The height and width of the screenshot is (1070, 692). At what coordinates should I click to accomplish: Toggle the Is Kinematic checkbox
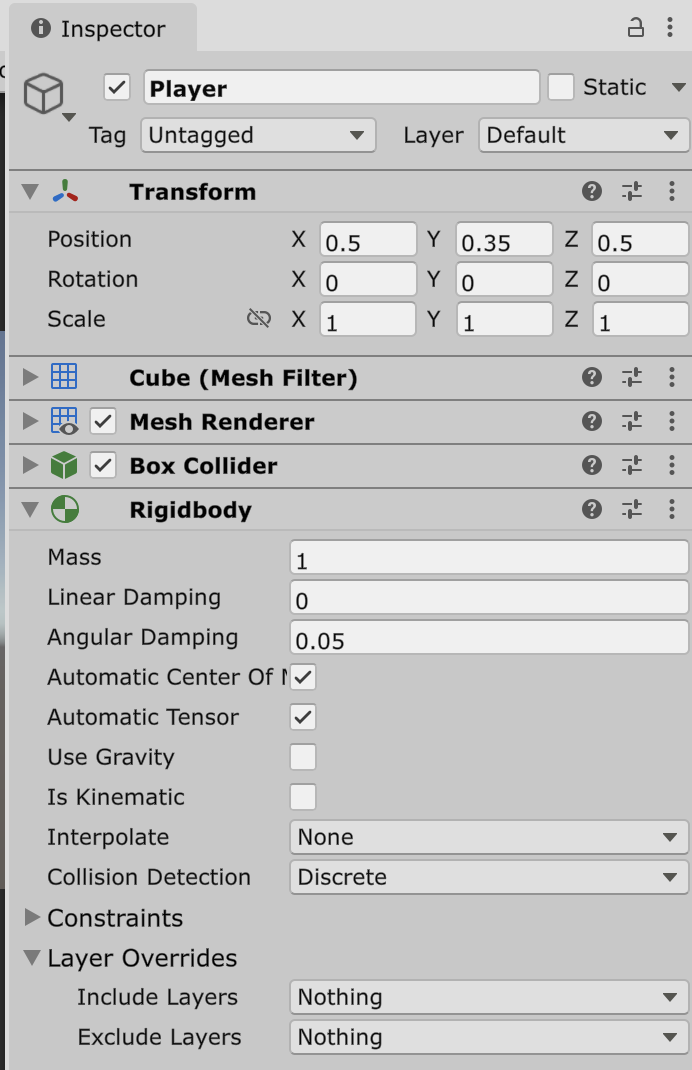(x=303, y=797)
